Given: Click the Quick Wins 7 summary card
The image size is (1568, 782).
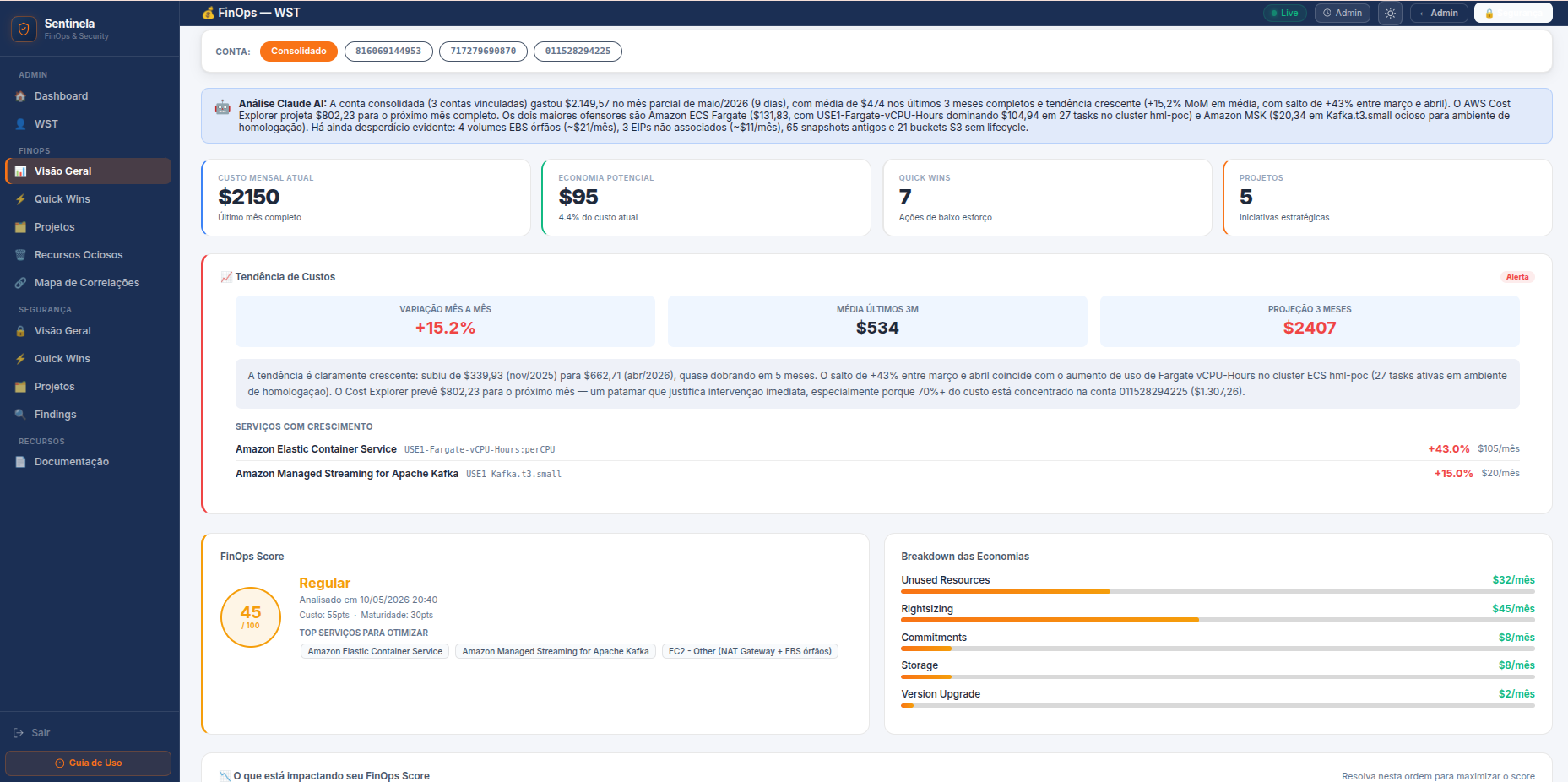Looking at the screenshot, I should [x=1047, y=198].
